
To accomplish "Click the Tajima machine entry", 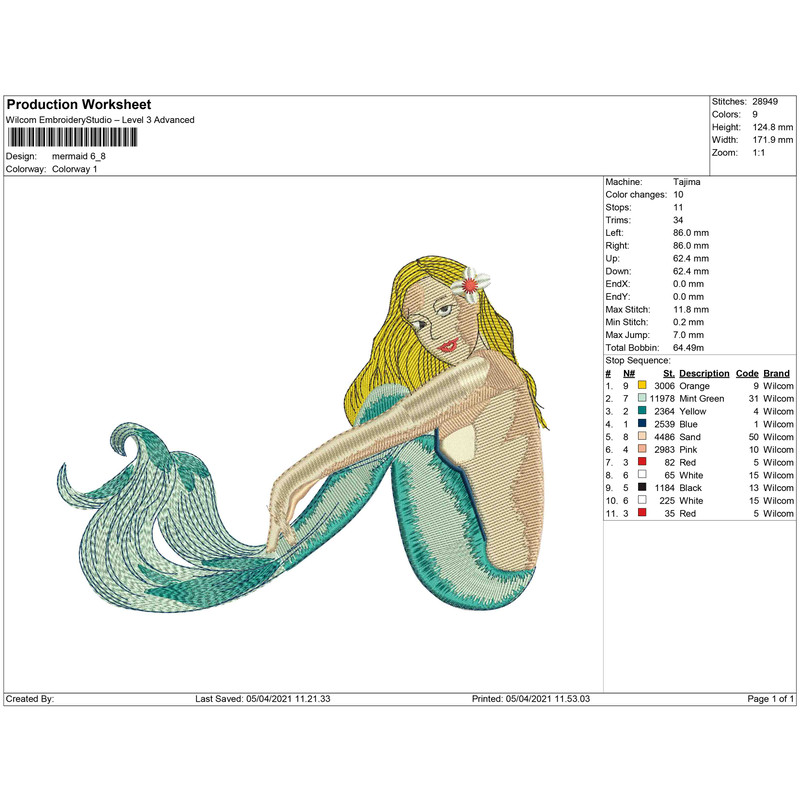I will 688,181.
